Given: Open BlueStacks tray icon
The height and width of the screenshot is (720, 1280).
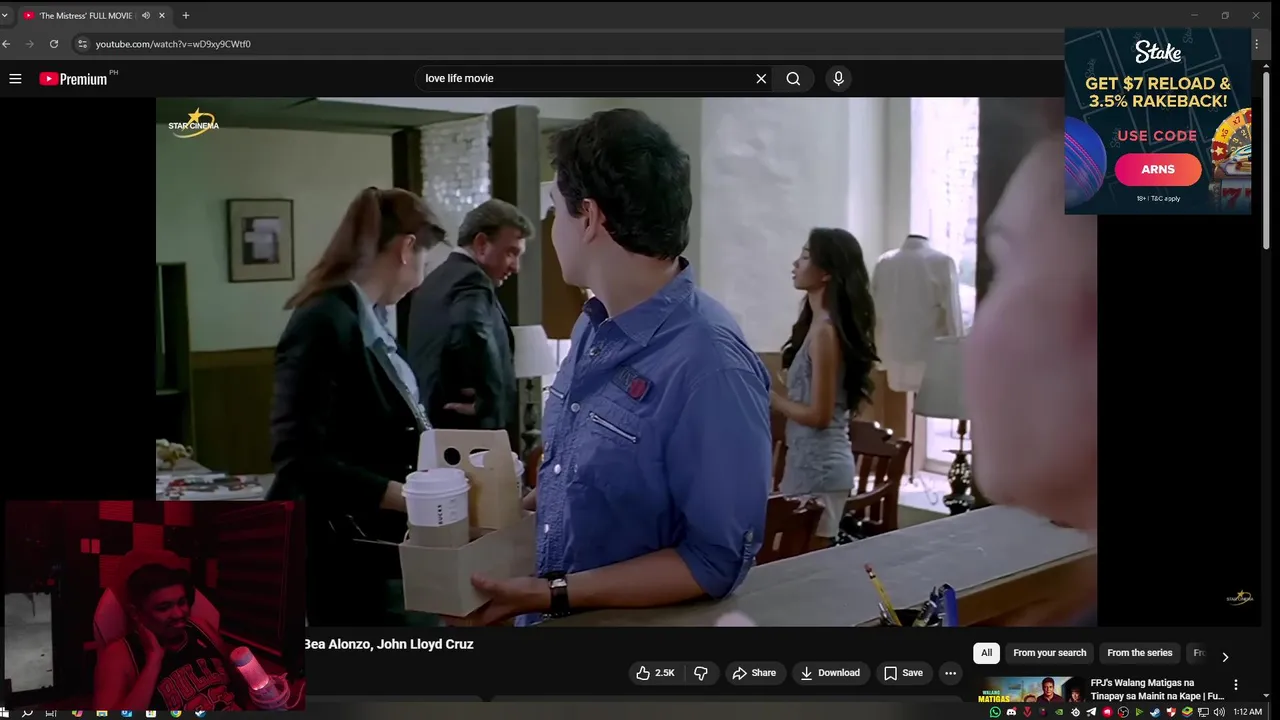Looking at the screenshot, I should 1187,712.
